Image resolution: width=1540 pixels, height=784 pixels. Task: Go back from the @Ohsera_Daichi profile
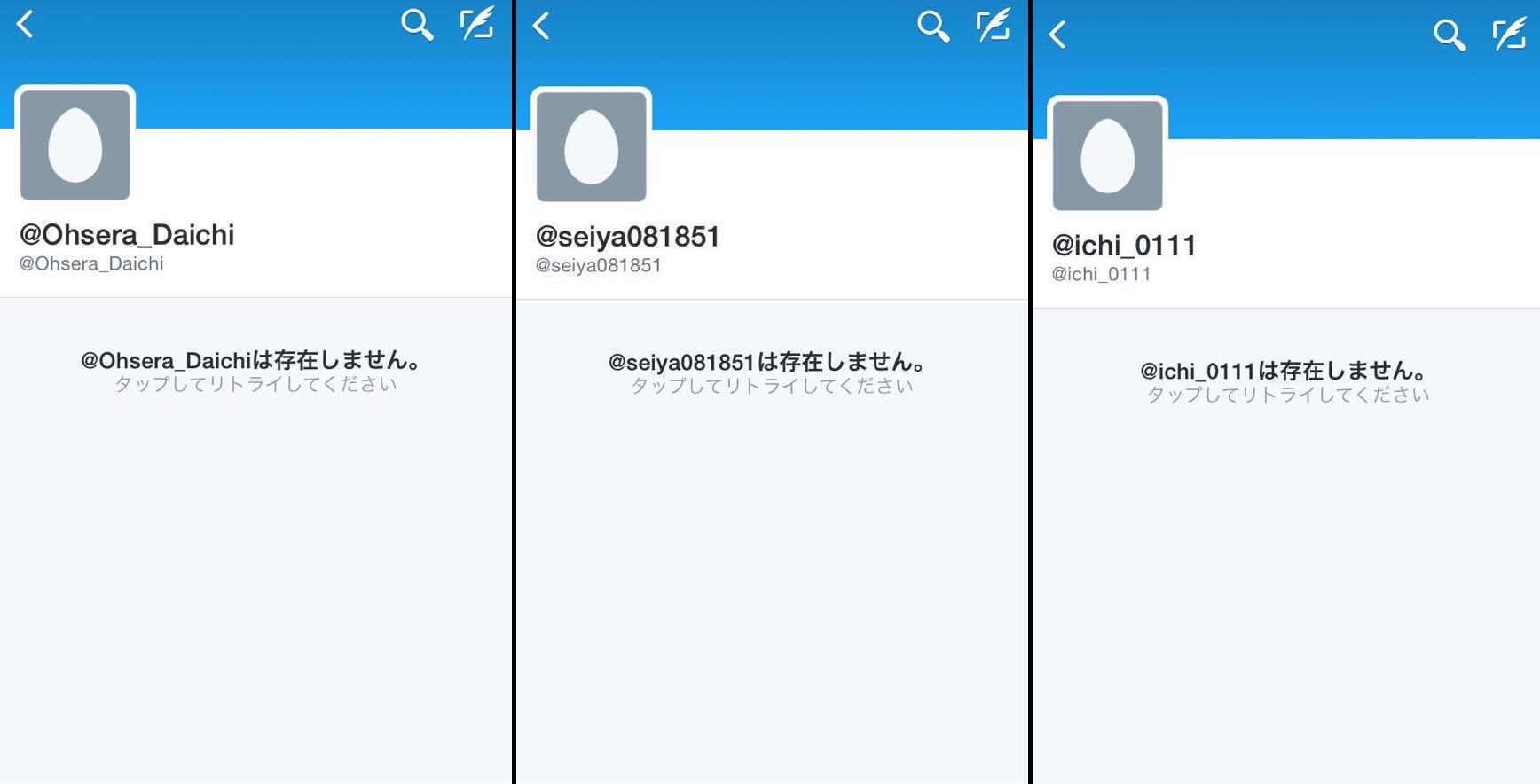[x=25, y=24]
